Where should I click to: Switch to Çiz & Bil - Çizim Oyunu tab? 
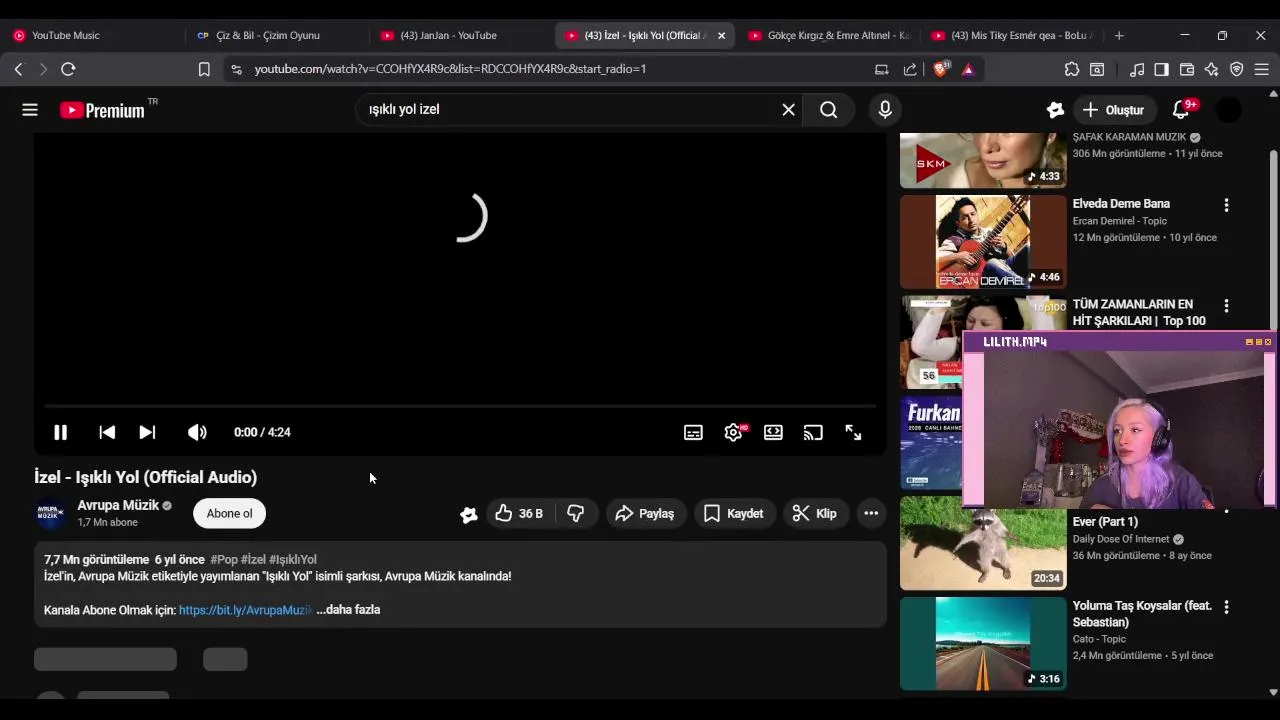[x=276, y=35]
